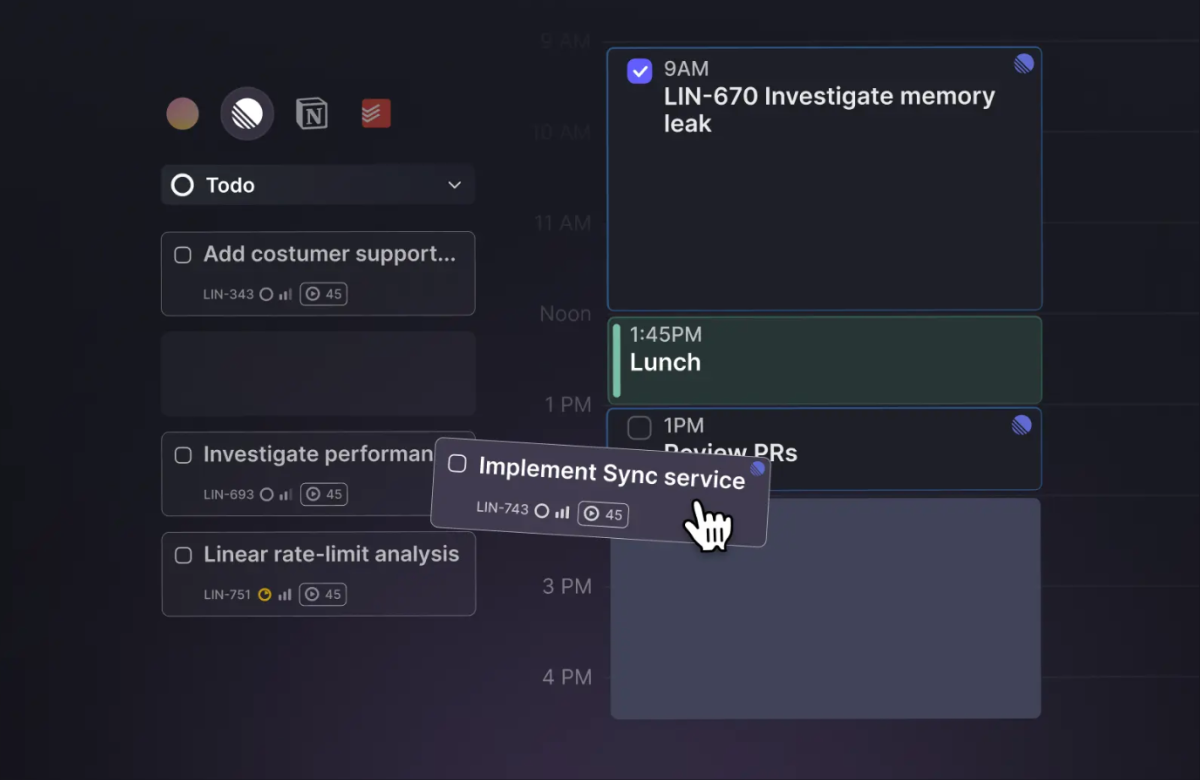Click the 45 duration on LIN-693
This screenshot has height=780, width=1200.
[x=323, y=494]
